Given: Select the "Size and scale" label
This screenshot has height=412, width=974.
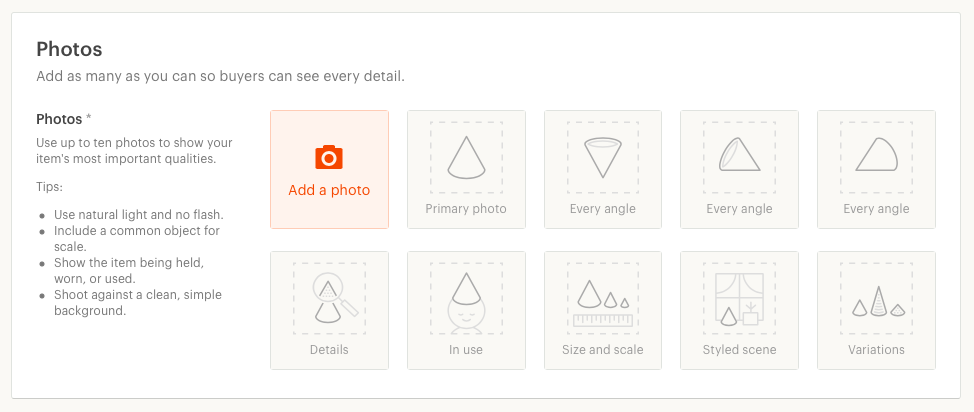Looking at the screenshot, I should tap(603, 350).
